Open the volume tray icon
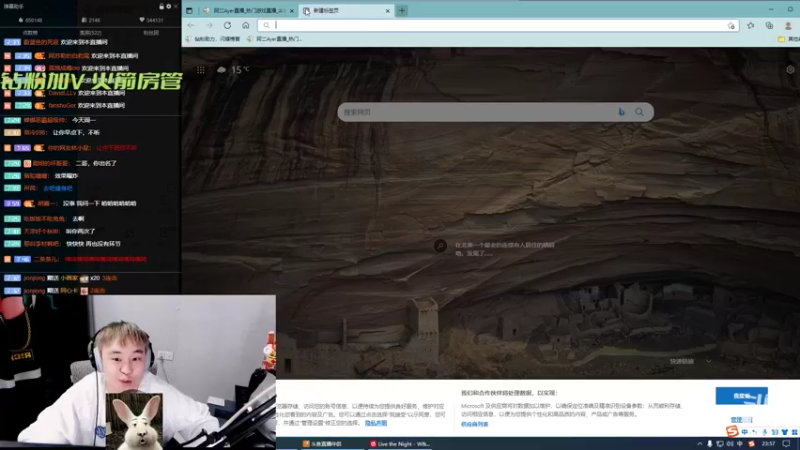The image size is (800, 450). 730,444
